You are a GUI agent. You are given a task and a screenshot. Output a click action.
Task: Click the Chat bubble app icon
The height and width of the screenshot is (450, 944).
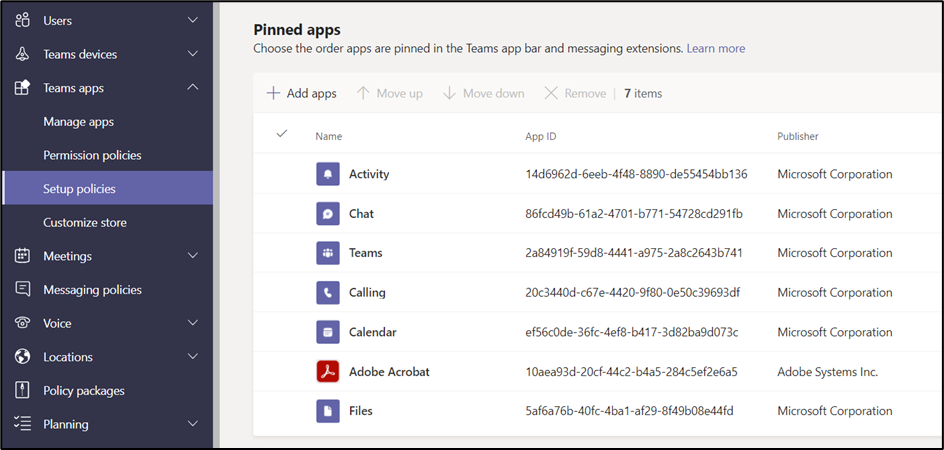328,214
